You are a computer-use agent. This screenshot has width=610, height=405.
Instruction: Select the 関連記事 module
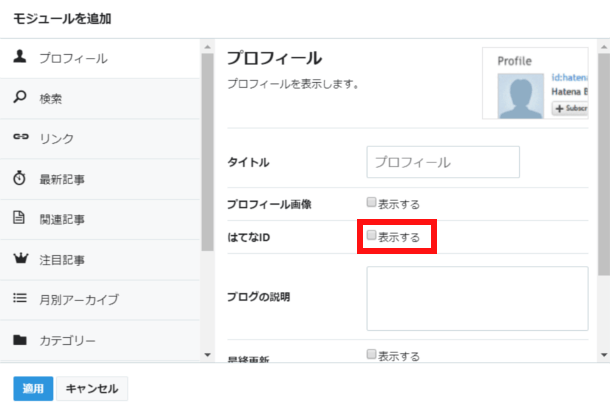click(x=100, y=219)
